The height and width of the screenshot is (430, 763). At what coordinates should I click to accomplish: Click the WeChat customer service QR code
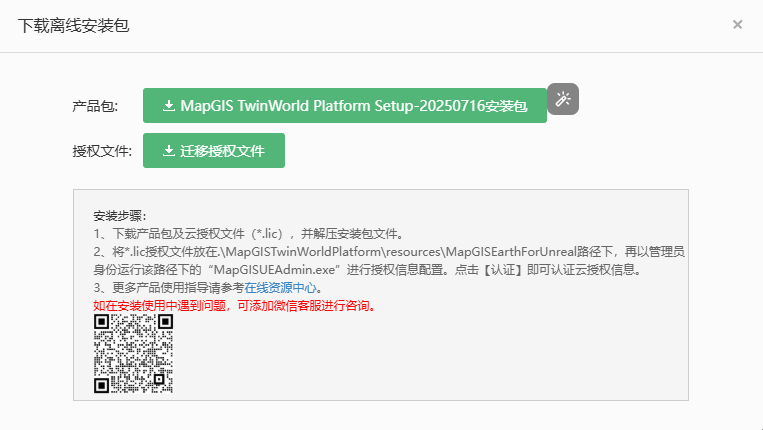pos(133,353)
